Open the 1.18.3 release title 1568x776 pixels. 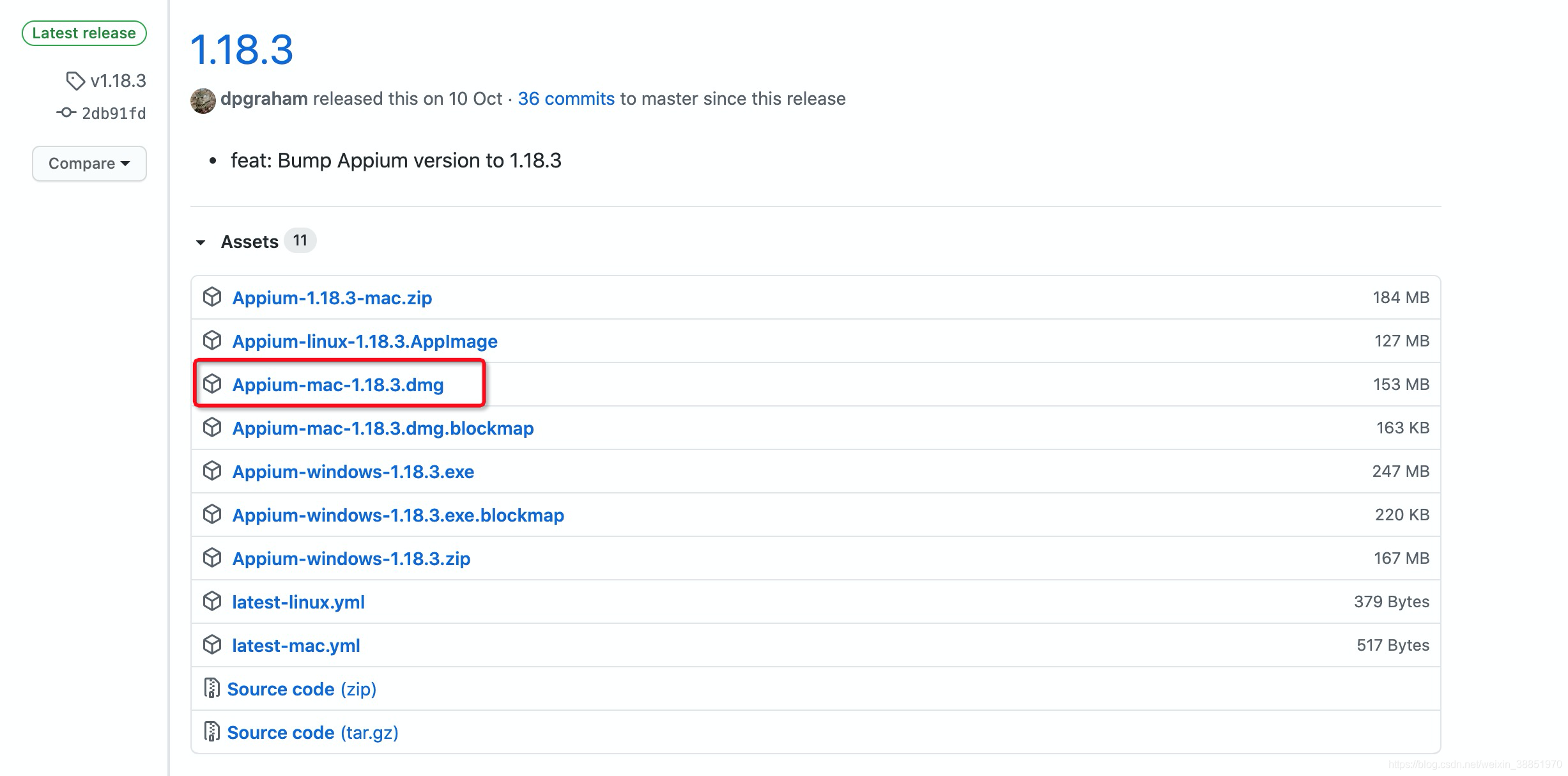pyautogui.click(x=242, y=50)
